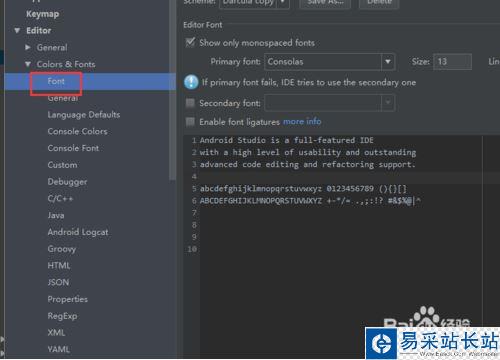Open Console Font settings

73,148
